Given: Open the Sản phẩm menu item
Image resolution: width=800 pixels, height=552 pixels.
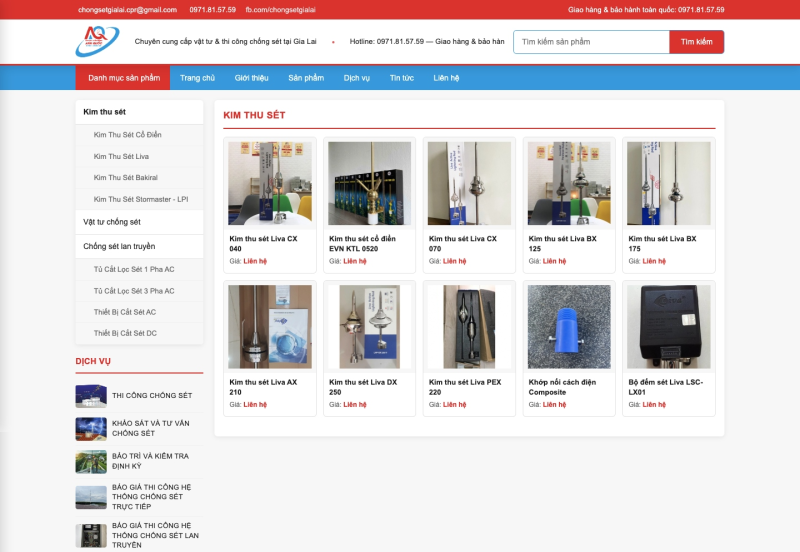Looking at the screenshot, I should pos(306,78).
